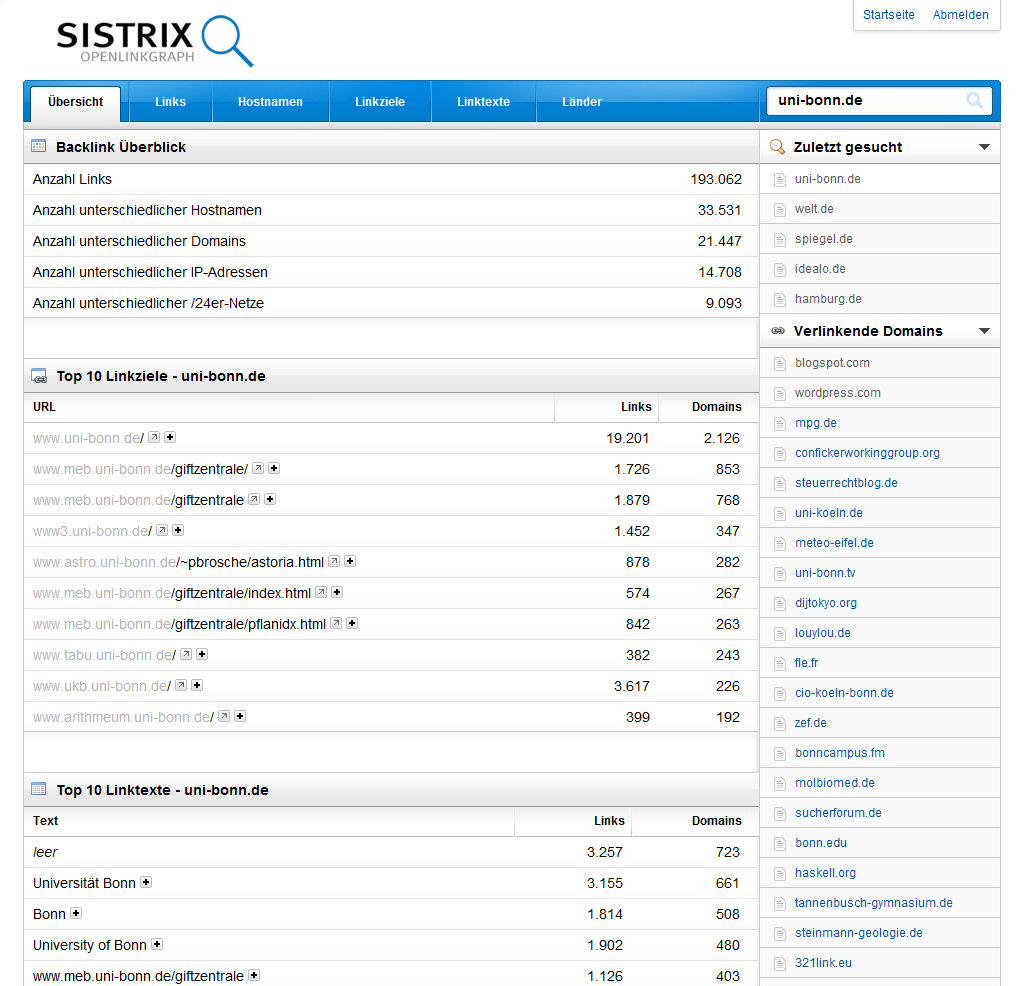Open external link icon for www3.uni-bonn.de/
The height and width of the screenshot is (986, 1030).
click(x=162, y=530)
